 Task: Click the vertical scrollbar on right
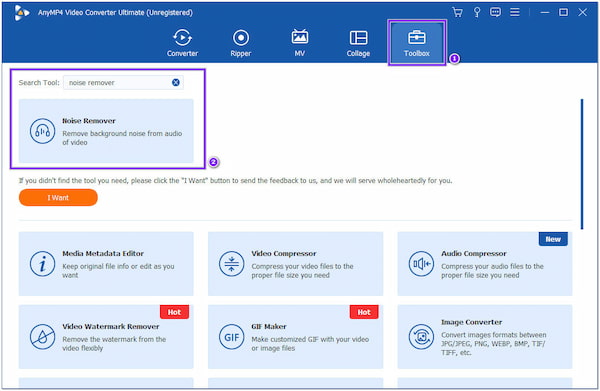point(582,164)
